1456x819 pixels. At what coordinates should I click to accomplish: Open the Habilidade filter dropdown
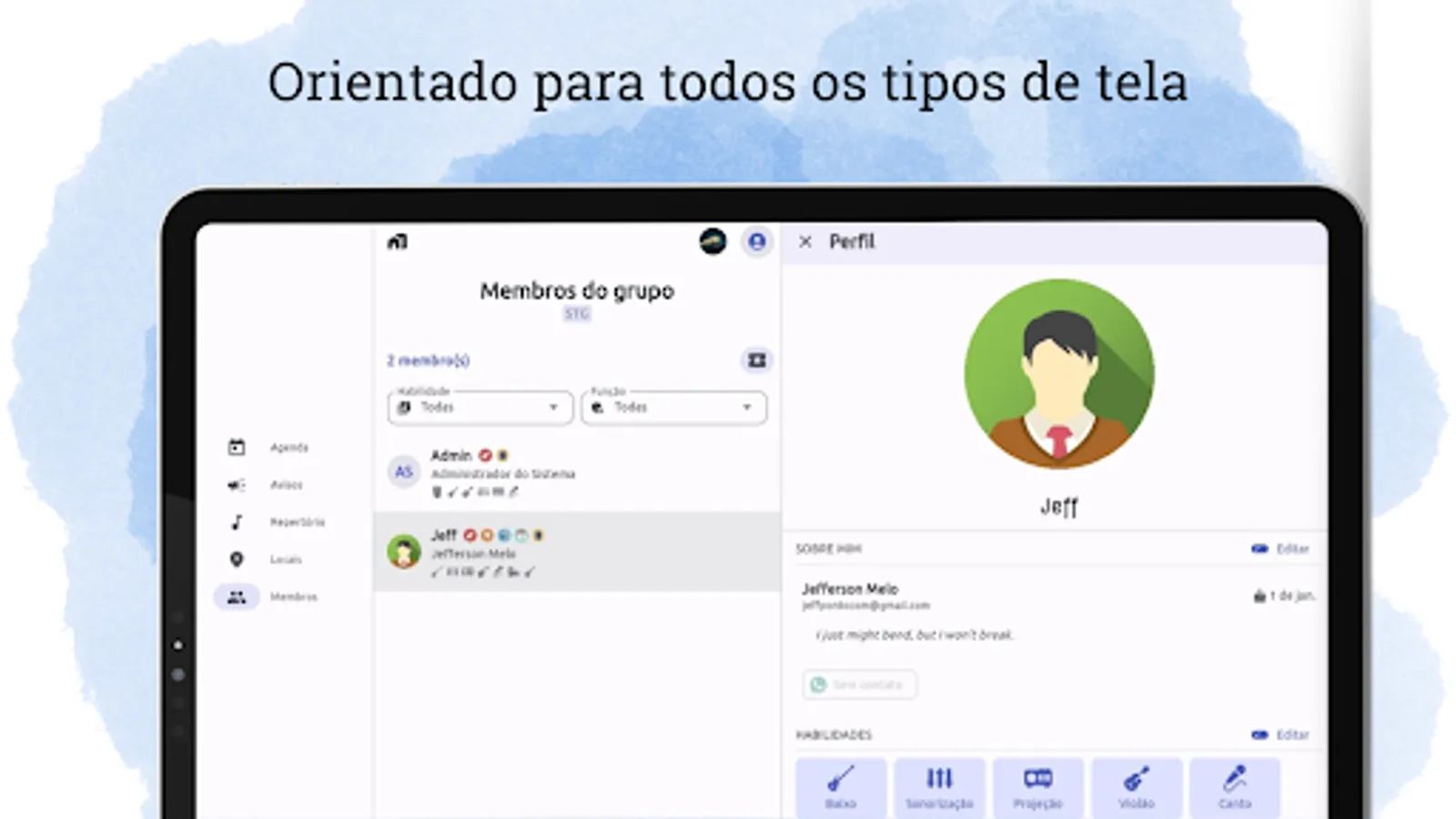tap(480, 407)
